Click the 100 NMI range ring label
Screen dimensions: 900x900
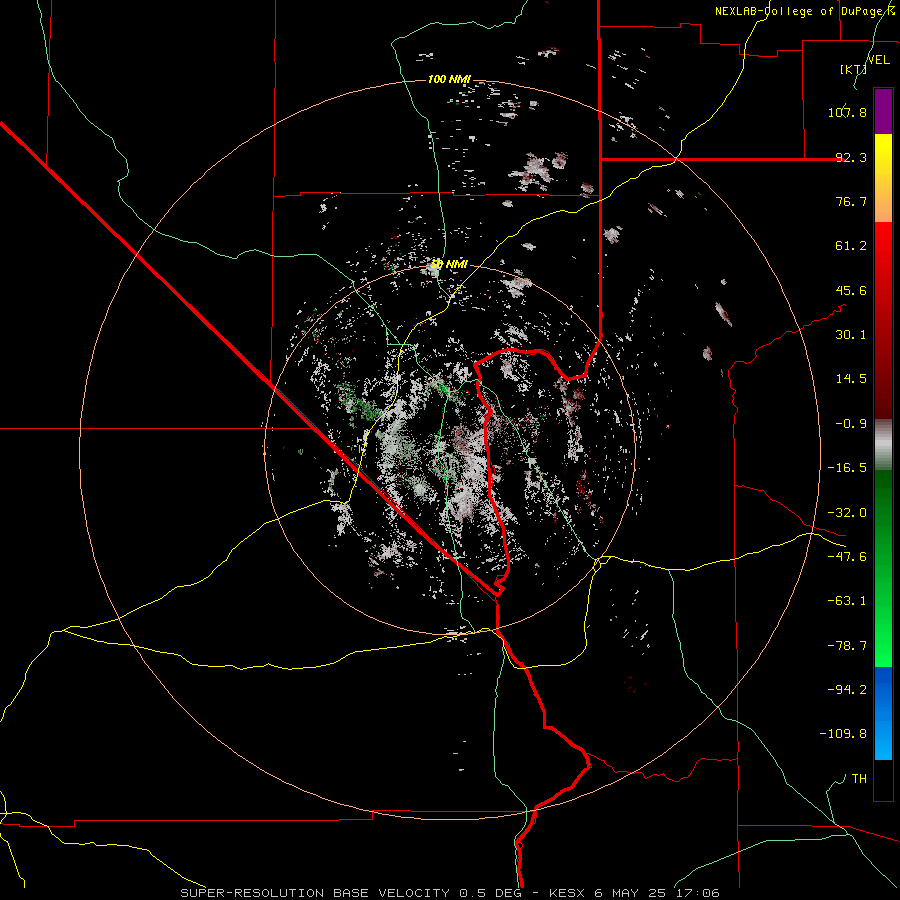pos(449,79)
